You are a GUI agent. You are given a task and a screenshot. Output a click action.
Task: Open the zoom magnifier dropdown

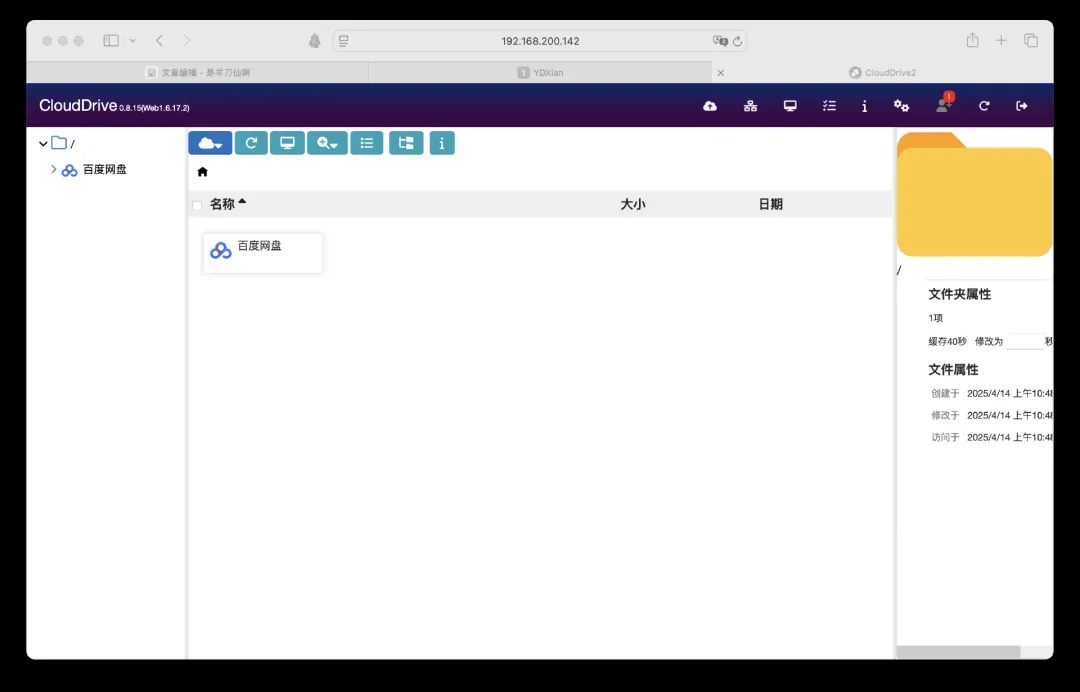coord(327,143)
